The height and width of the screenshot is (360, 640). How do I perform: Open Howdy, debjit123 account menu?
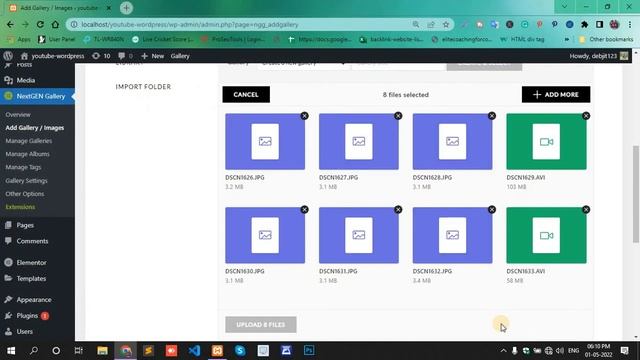(599, 56)
